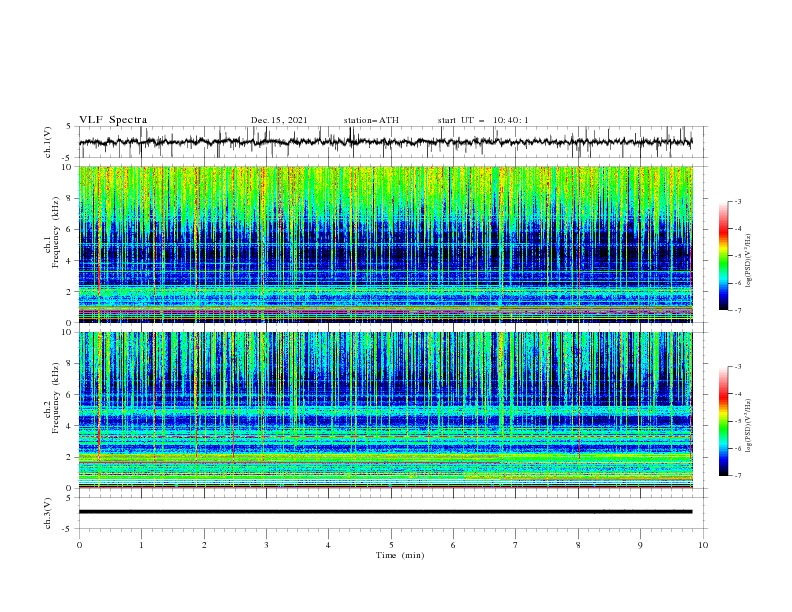Click the "9" tick on the time axis
Screen dimensions: 792x612
click(640, 545)
